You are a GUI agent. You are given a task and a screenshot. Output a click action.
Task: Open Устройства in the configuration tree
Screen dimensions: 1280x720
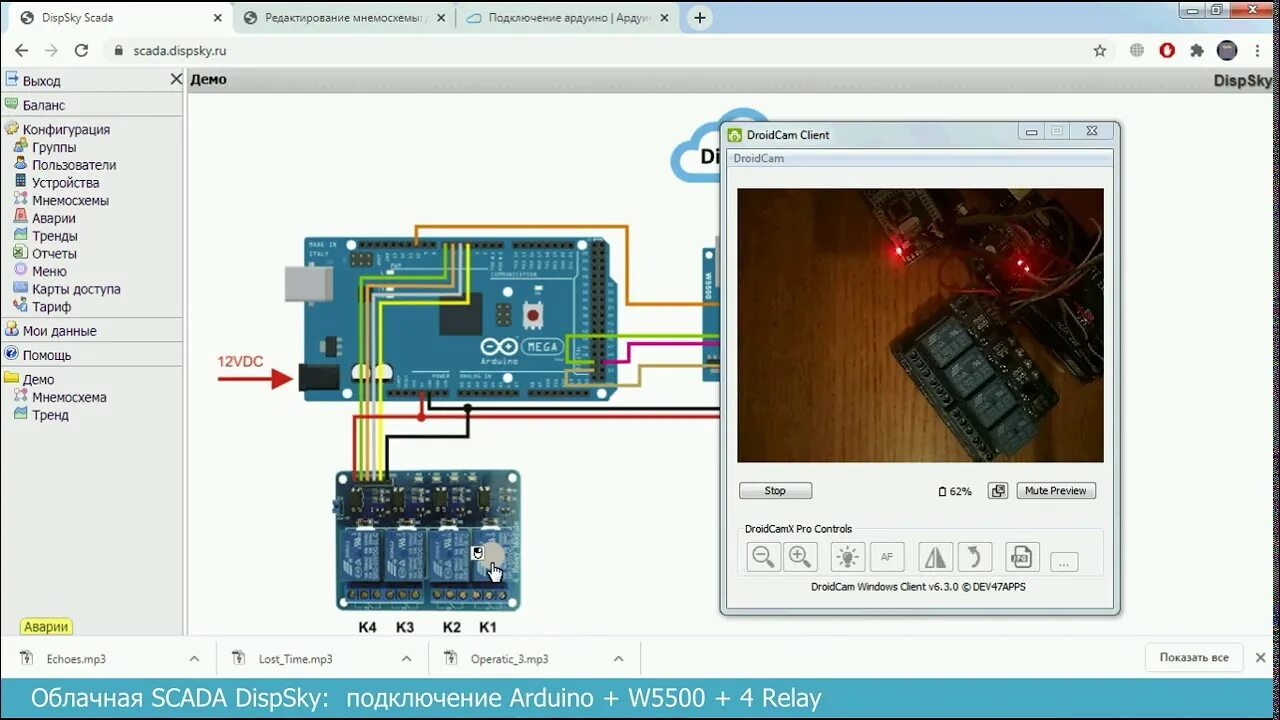pyautogui.click(x=65, y=183)
